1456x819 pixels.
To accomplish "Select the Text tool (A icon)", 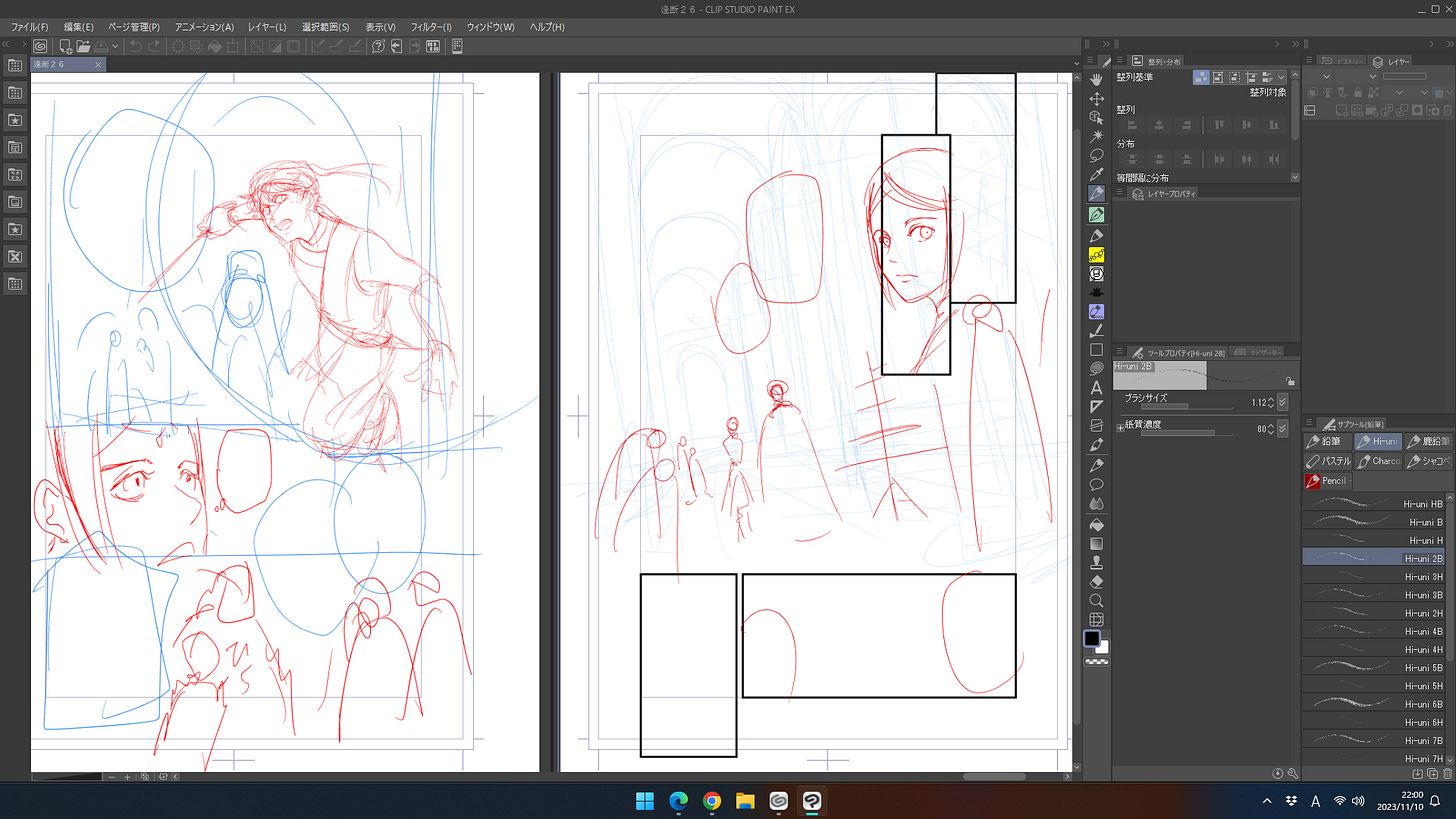I will click(1096, 388).
